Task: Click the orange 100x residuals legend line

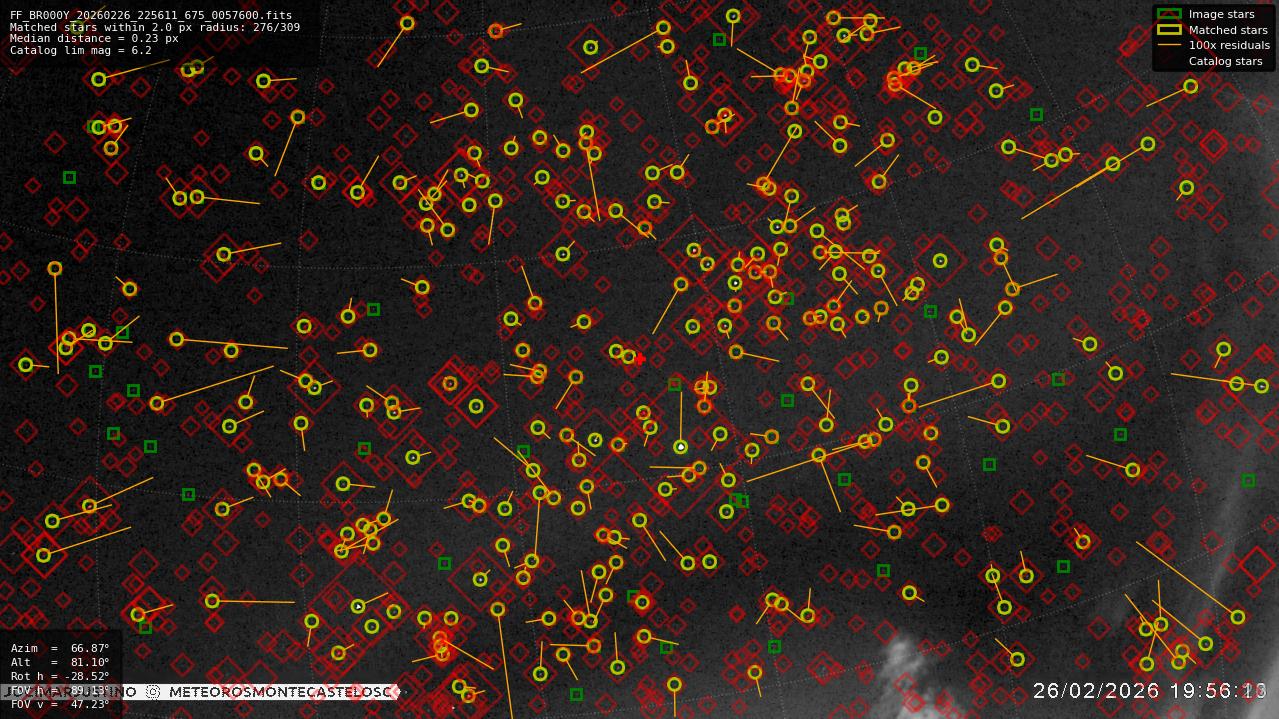Action: 1169,45
